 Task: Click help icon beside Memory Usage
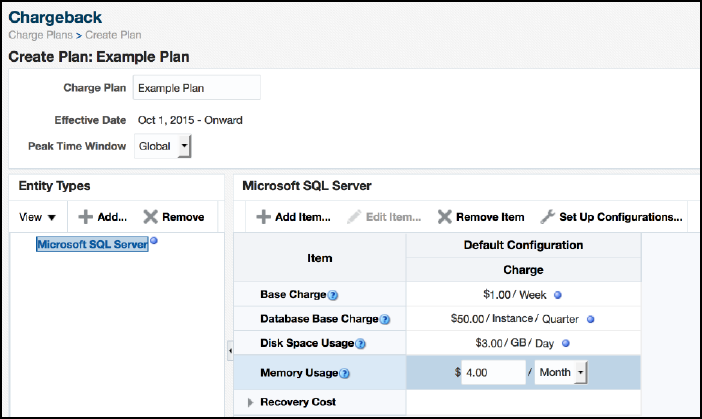(345, 374)
